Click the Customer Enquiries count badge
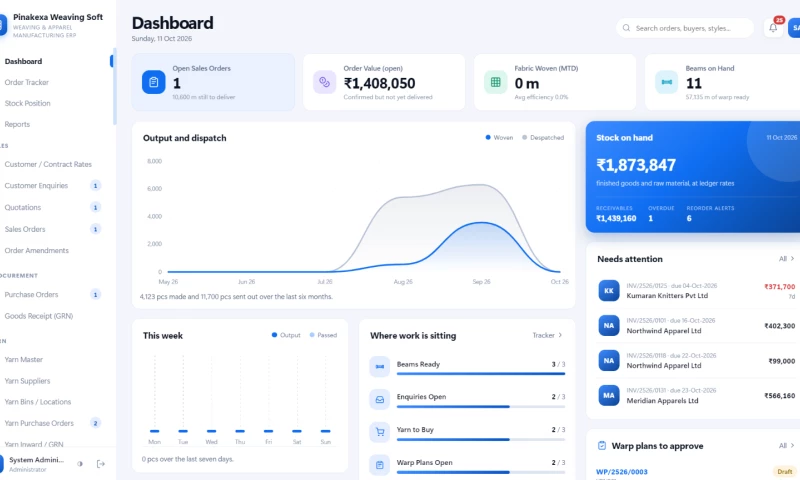This screenshot has width=800, height=480. tap(95, 186)
